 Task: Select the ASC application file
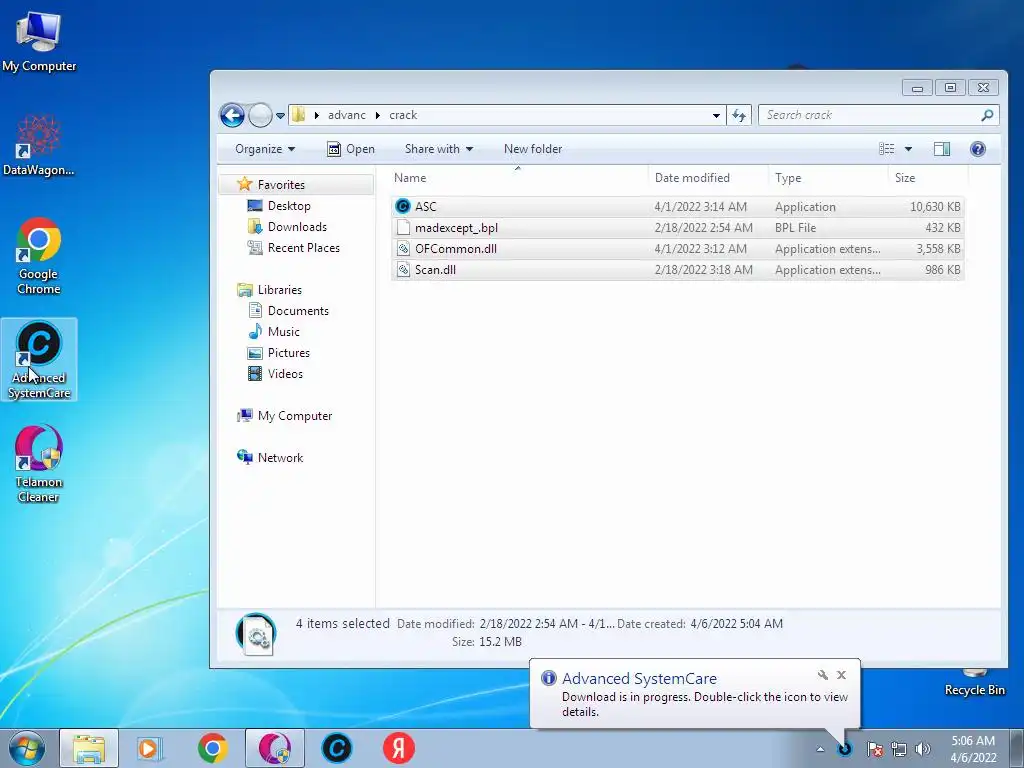[677, 206]
